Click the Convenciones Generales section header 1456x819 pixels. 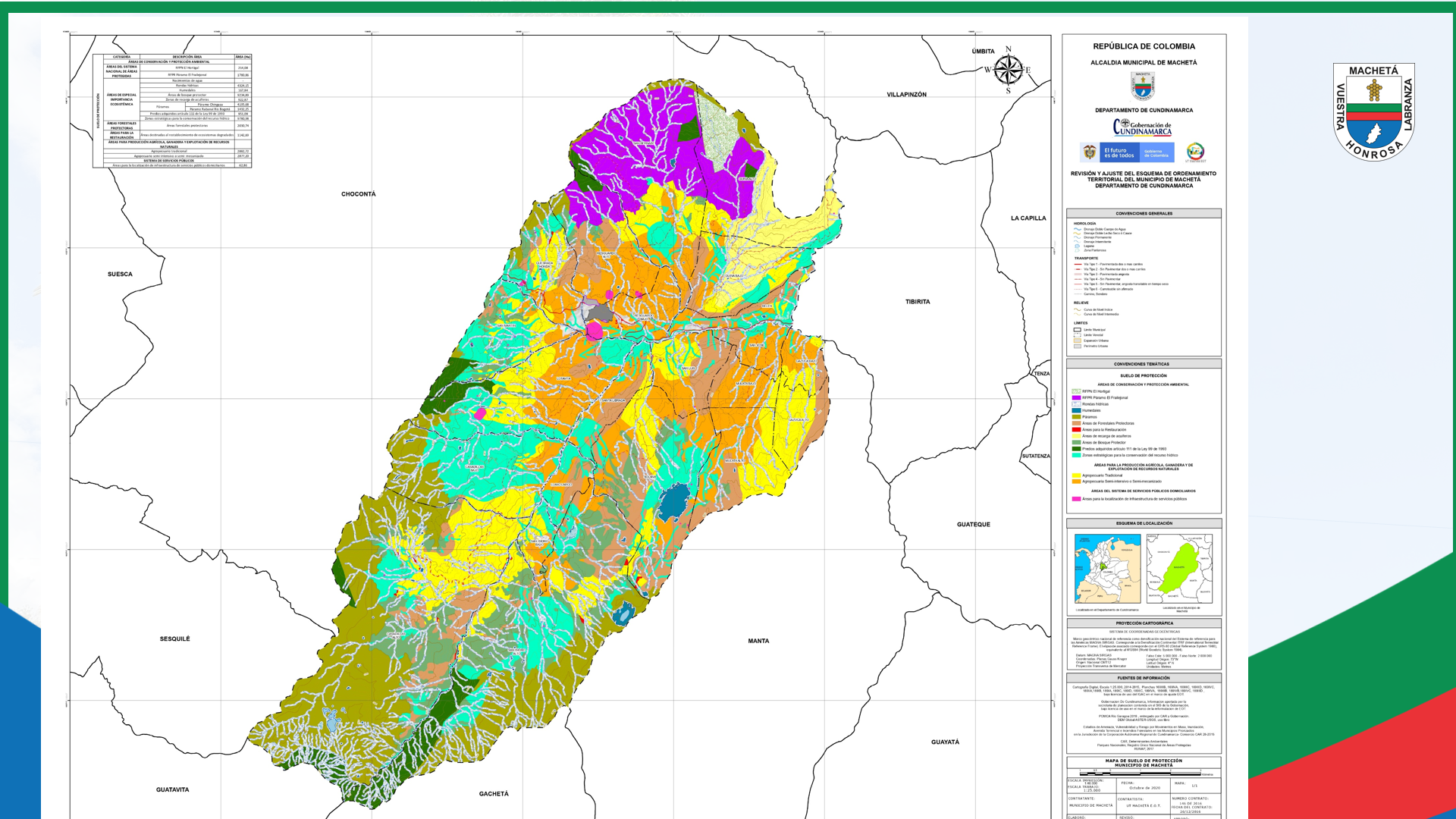click(1144, 213)
